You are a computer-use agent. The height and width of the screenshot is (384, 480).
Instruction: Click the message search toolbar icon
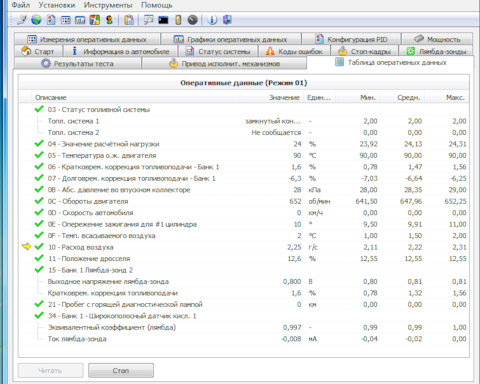click(x=148, y=20)
